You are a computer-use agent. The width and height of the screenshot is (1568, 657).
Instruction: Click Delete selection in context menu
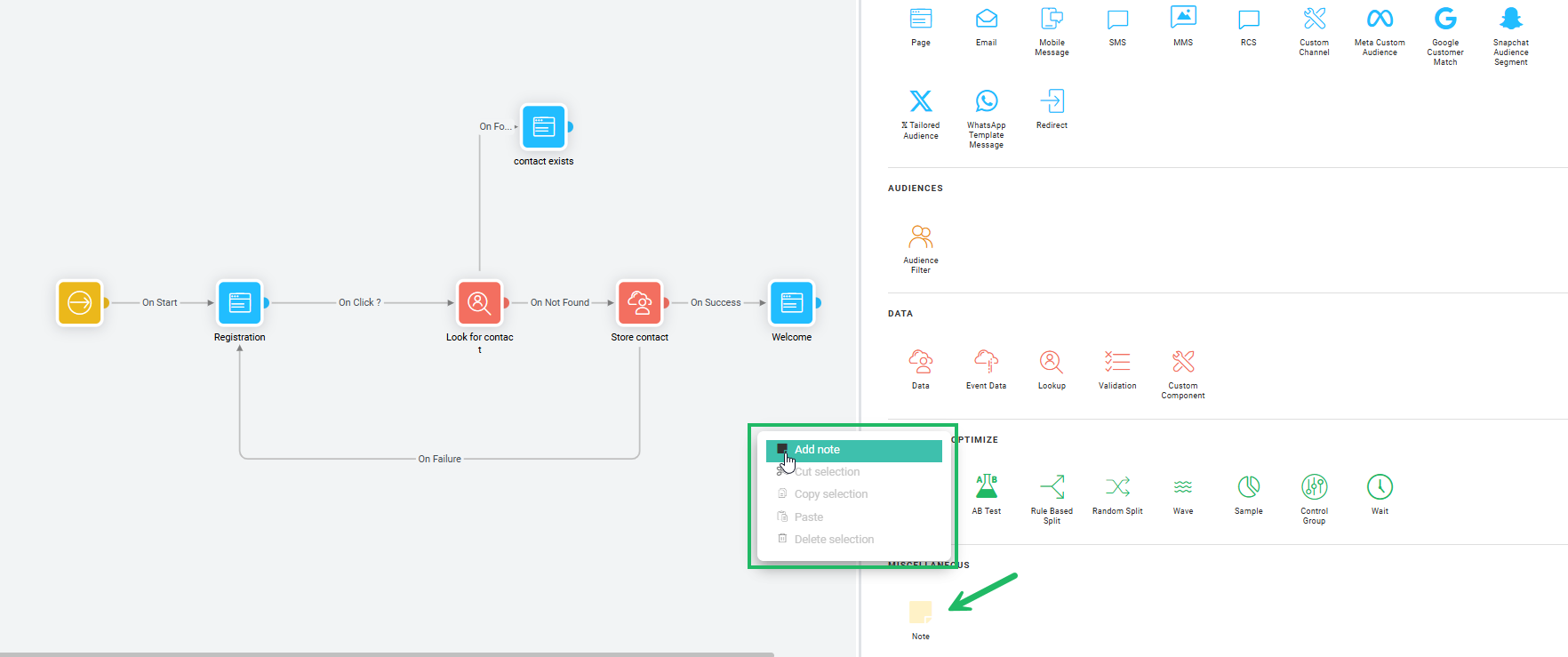point(834,540)
